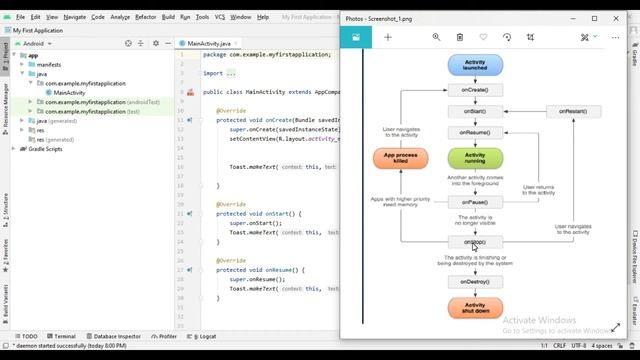This screenshot has height=360, width=640.
Task: Open the VCS menu
Action: [x=220, y=17]
